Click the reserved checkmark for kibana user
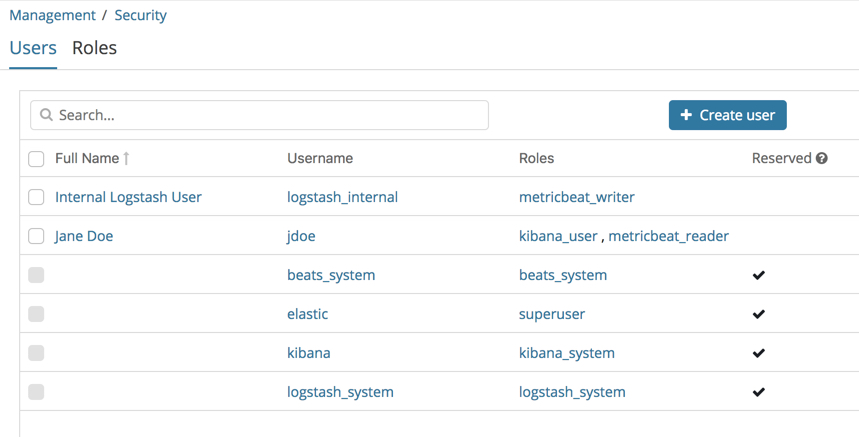Screen dimensions: 859x437 759,353
